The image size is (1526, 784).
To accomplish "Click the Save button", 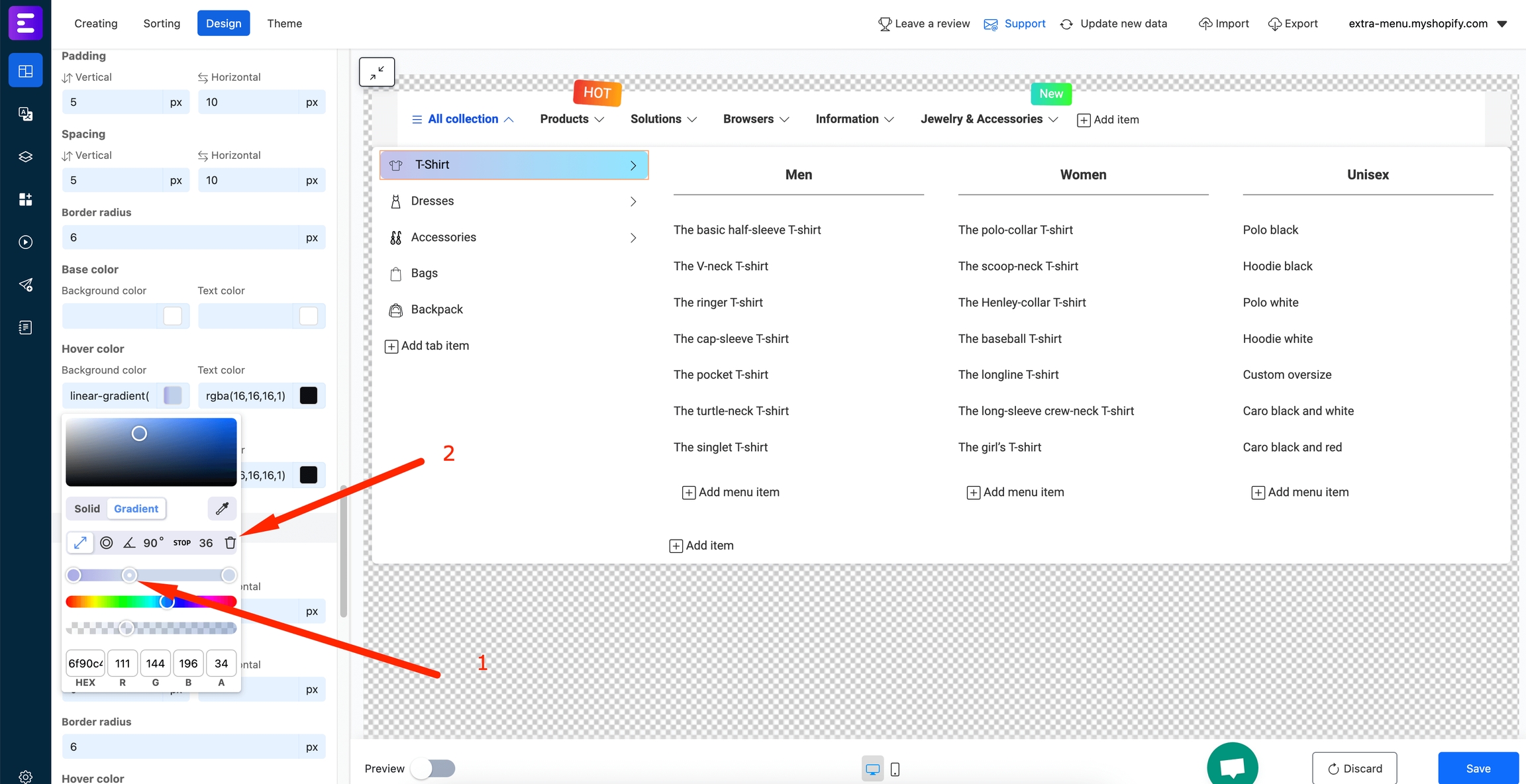I will pyautogui.click(x=1478, y=768).
